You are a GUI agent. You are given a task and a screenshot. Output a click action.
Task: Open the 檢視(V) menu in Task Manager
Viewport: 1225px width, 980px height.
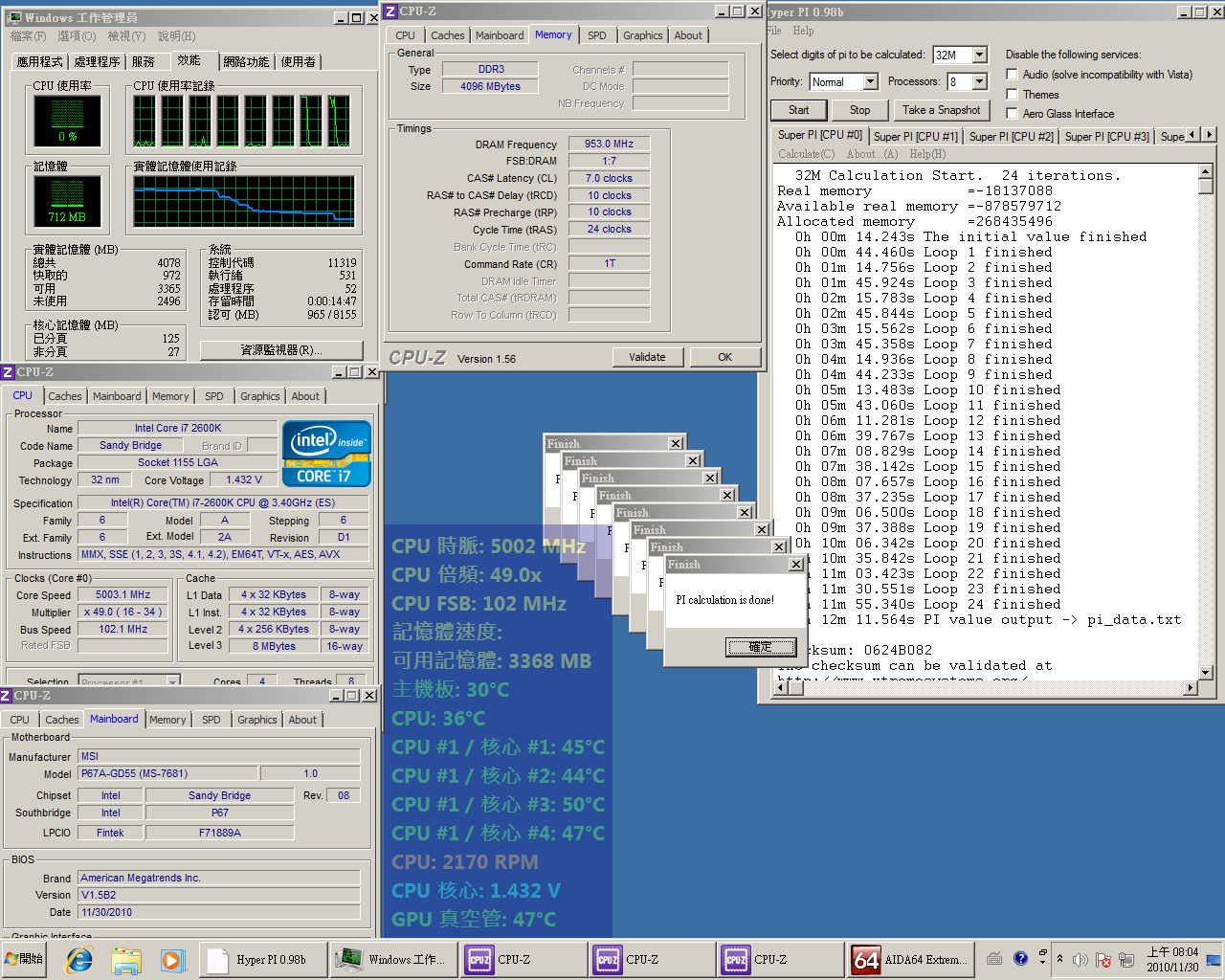point(126,36)
